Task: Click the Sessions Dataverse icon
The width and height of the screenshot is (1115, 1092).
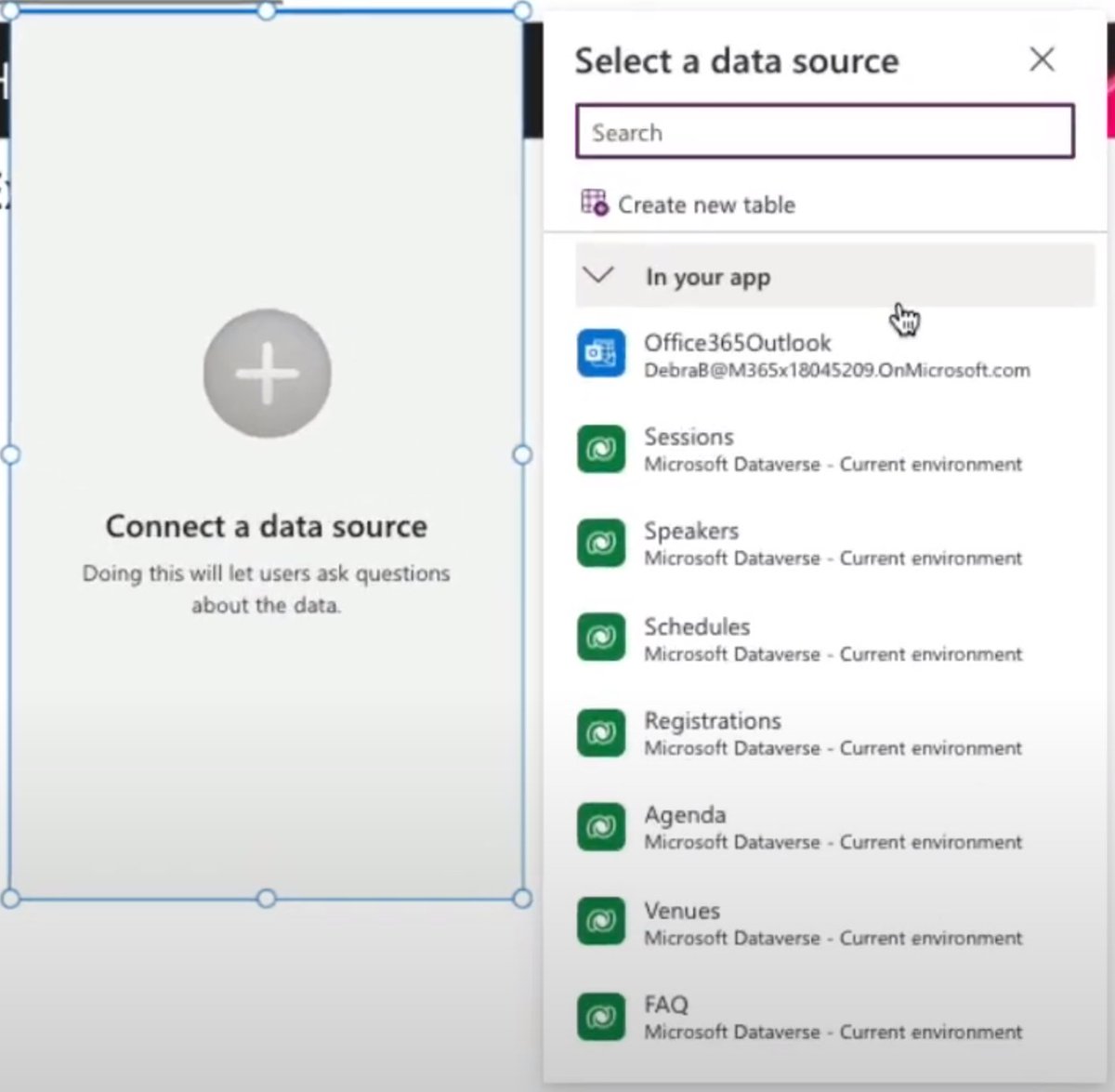Action: pyautogui.click(x=601, y=448)
